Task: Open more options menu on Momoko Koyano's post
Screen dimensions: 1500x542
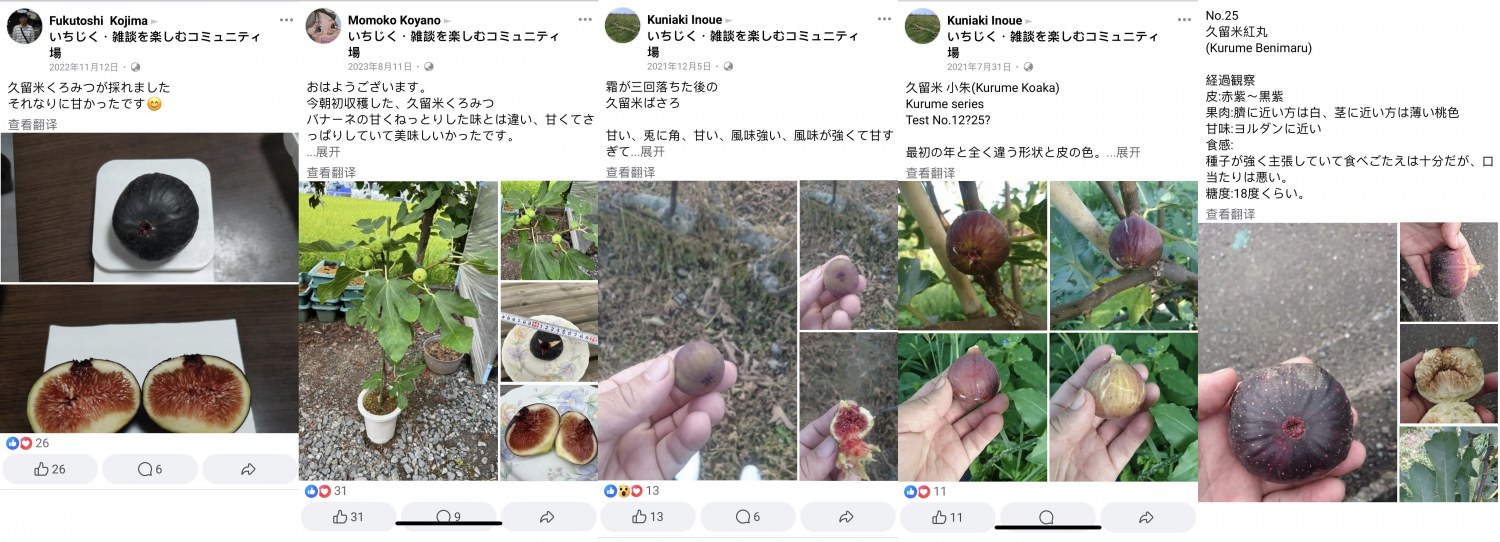Action: click(x=586, y=19)
